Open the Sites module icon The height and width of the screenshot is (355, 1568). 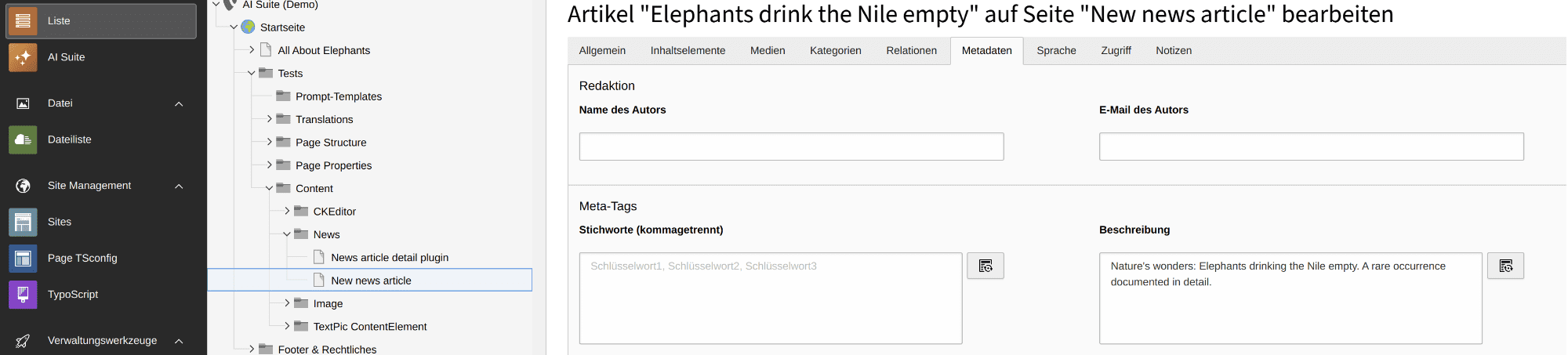(23, 222)
